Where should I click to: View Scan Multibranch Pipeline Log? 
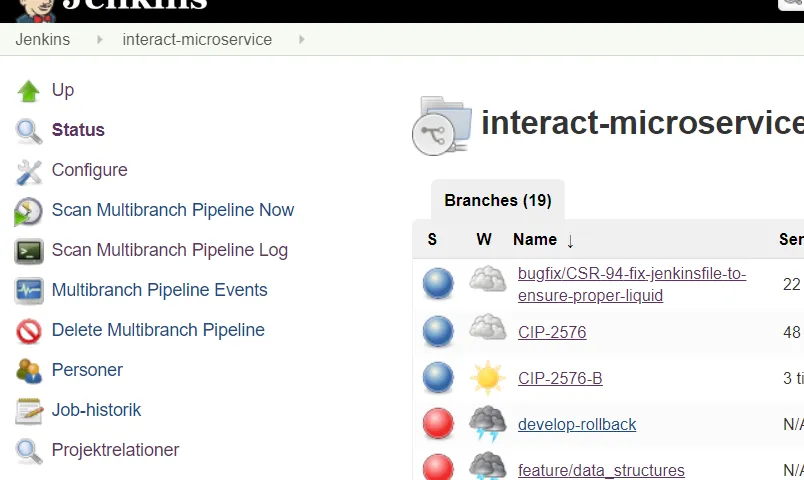[x=170, y=250]
